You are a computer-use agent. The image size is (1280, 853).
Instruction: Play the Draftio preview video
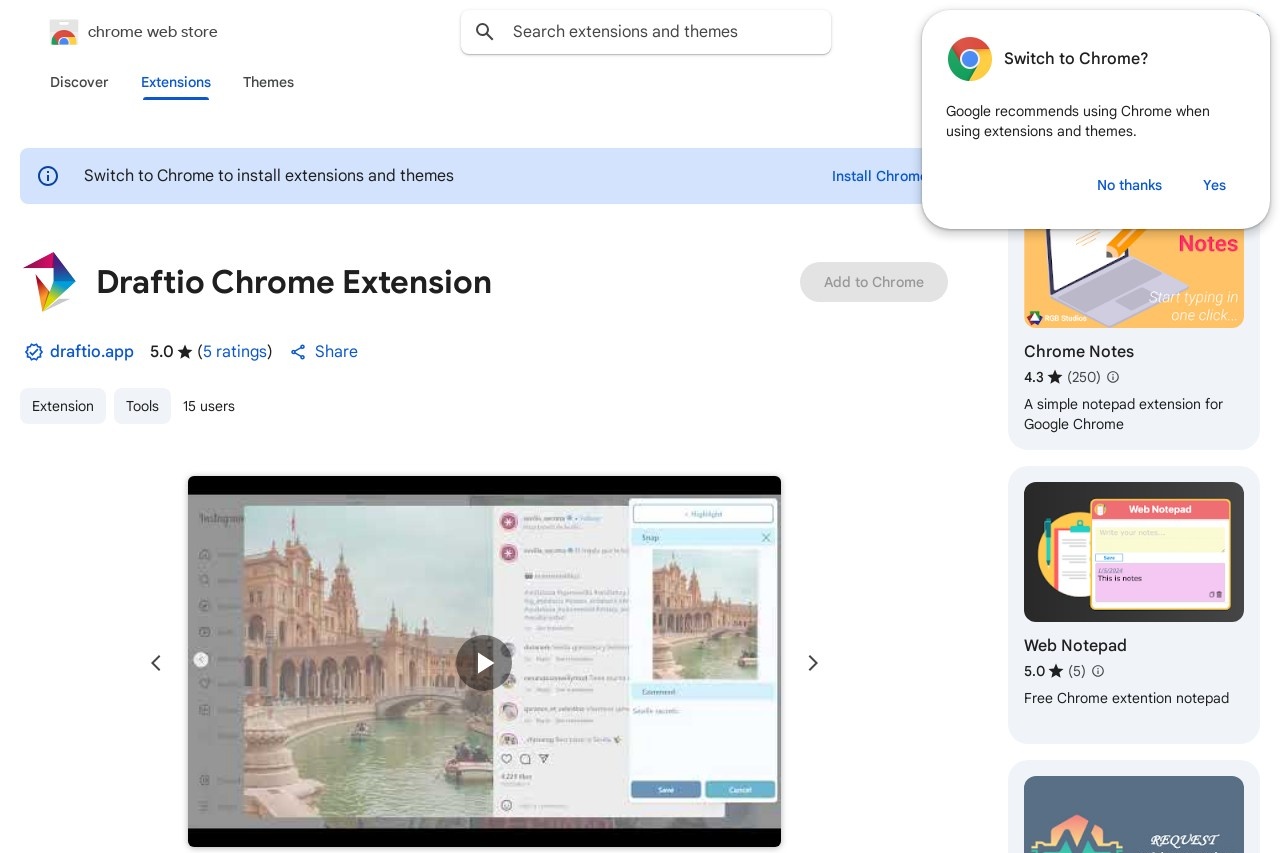coord(484,663)
